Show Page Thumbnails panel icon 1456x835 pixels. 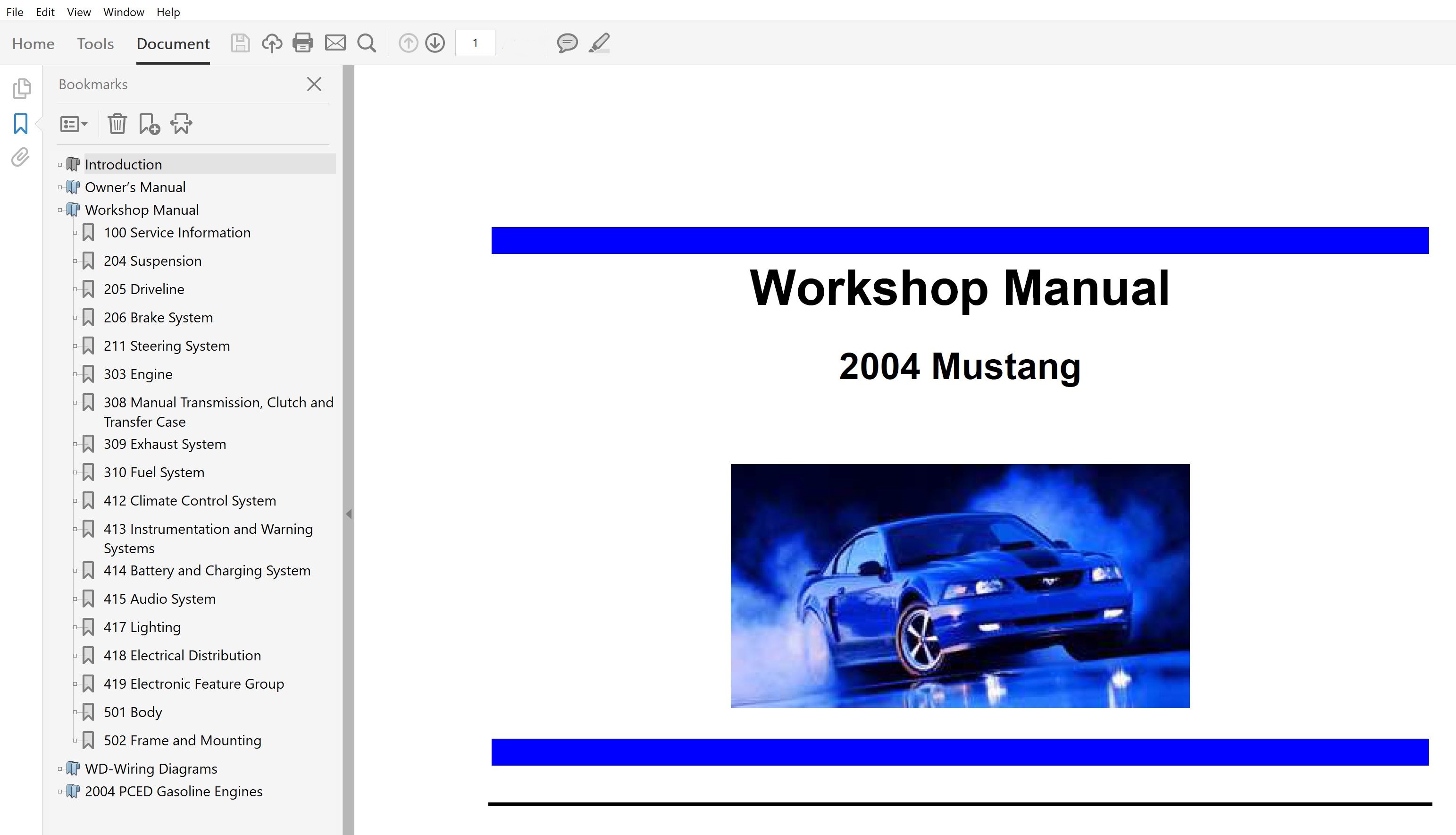point(21,88)
